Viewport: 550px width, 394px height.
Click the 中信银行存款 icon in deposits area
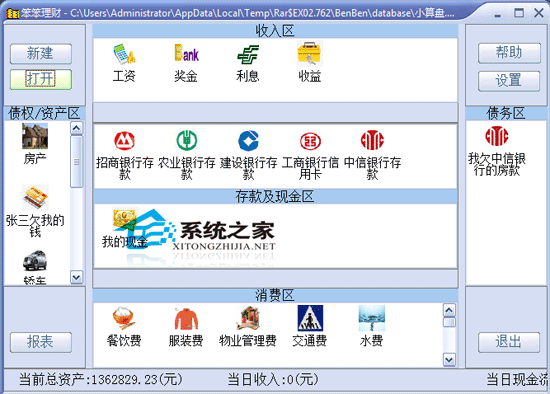click(372, 140)
